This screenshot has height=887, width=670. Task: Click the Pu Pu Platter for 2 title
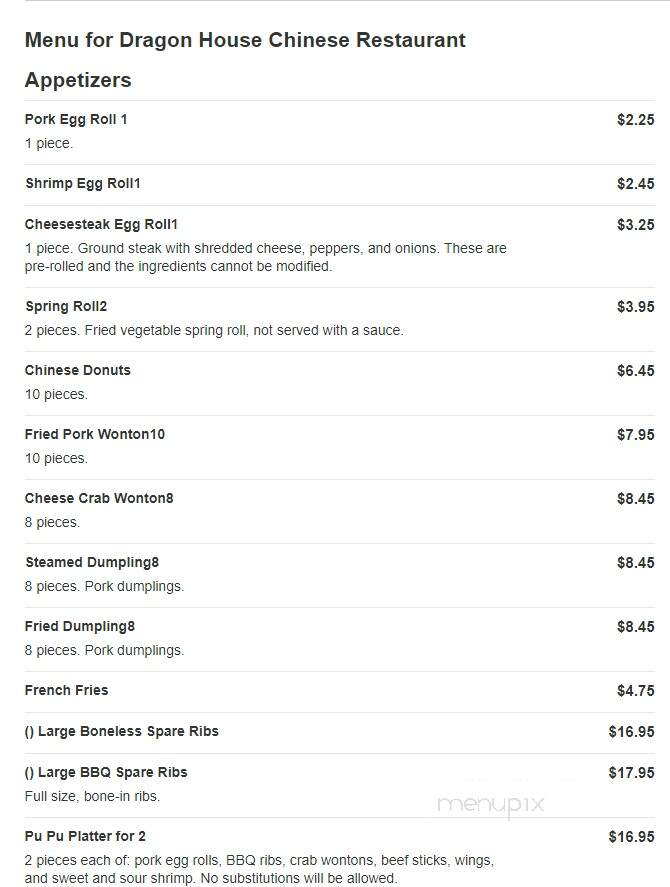coord(85,836)
